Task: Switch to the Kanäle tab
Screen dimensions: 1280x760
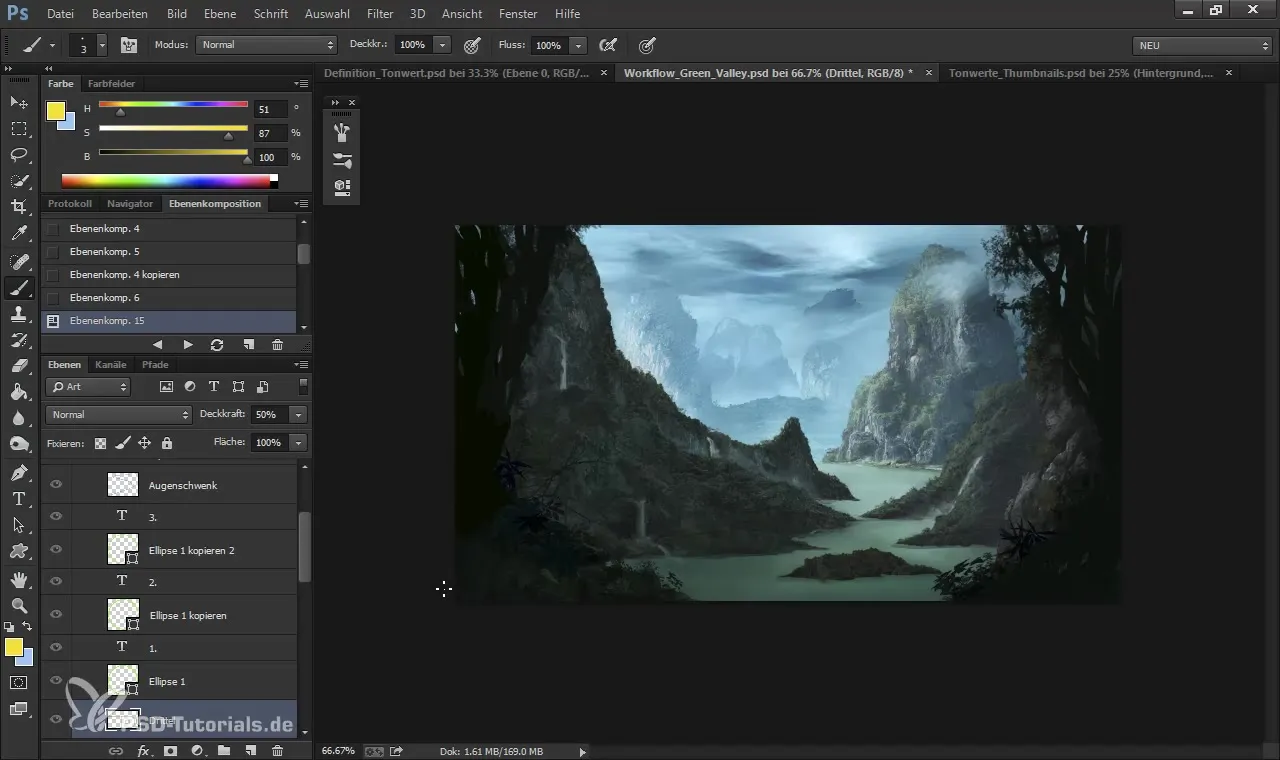Action: coord(110,365)
